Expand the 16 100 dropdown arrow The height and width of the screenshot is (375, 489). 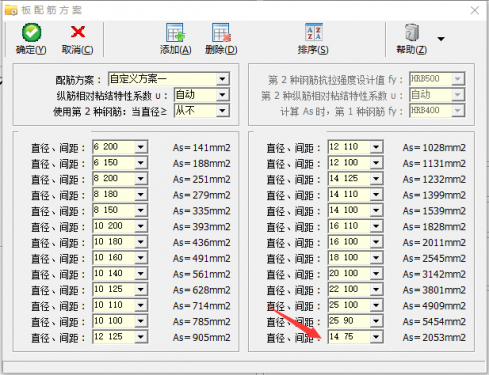376,242
